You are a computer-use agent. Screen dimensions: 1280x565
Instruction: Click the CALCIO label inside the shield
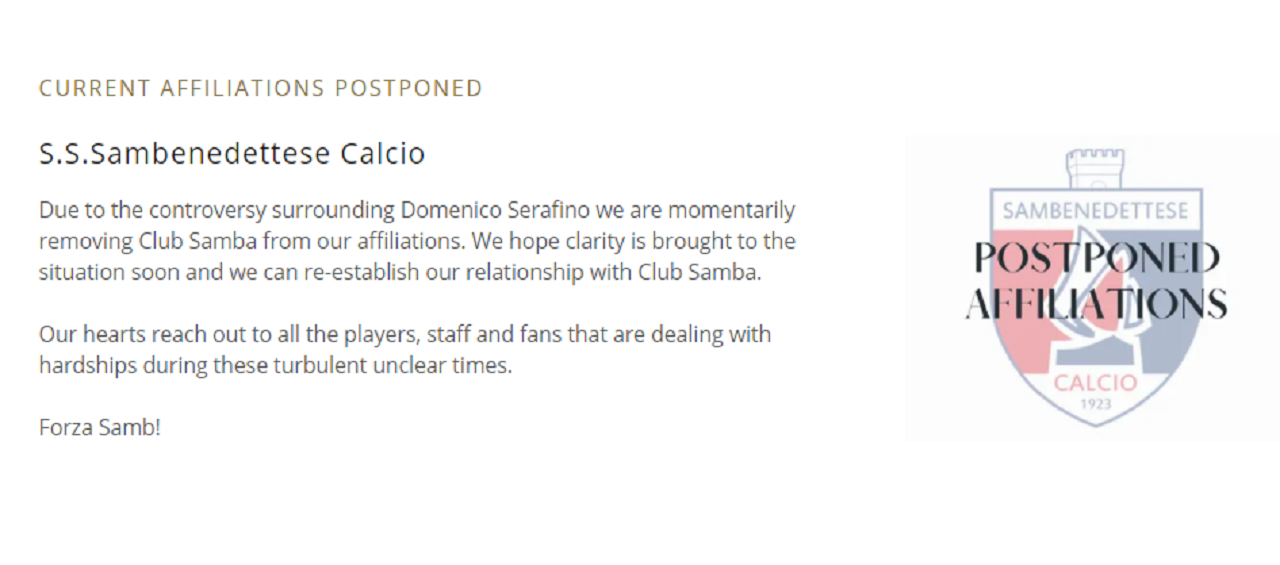click(x=1095, y=383)
